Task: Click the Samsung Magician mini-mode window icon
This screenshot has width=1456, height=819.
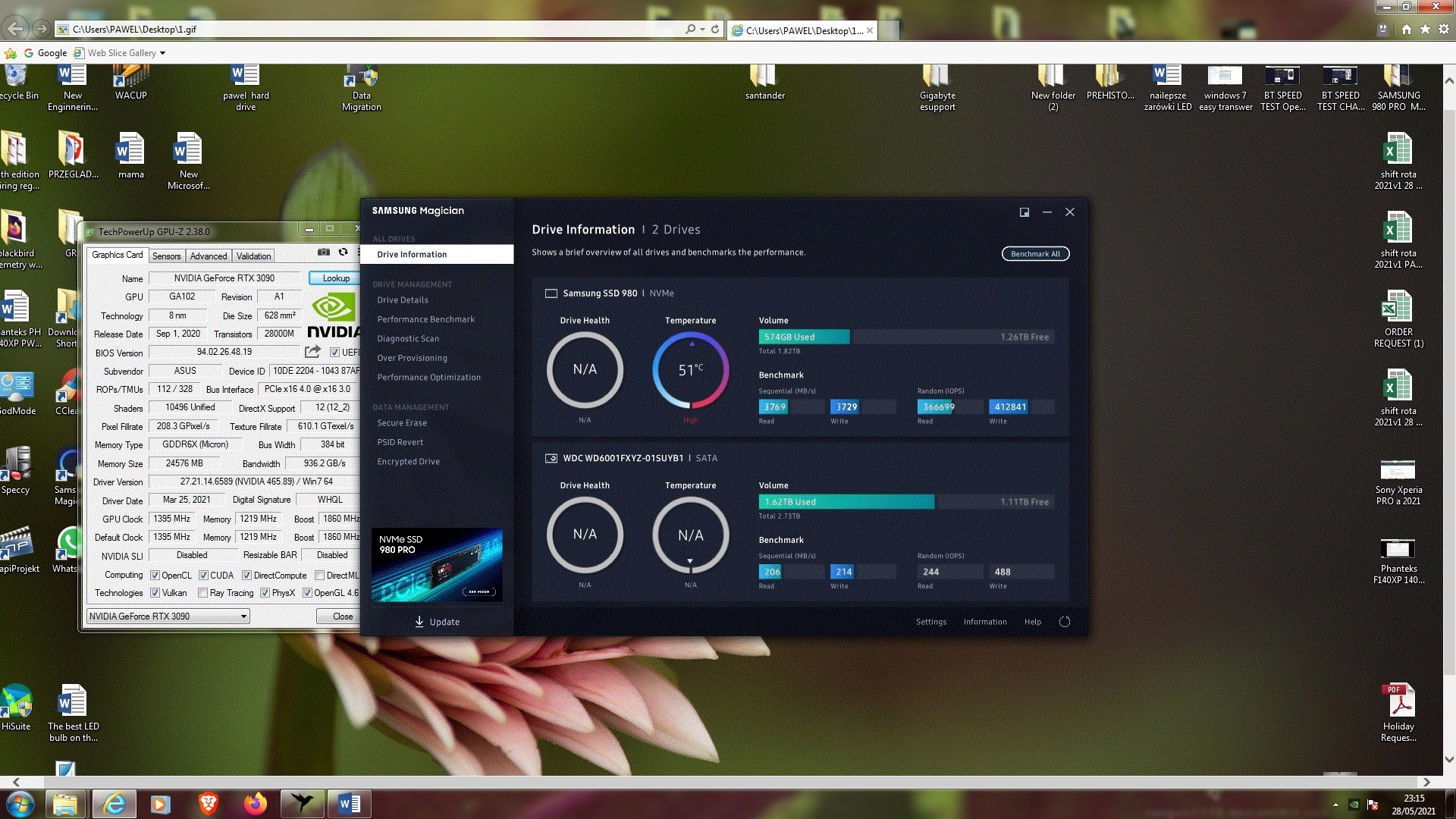Action: click(x=1025, y=212)
